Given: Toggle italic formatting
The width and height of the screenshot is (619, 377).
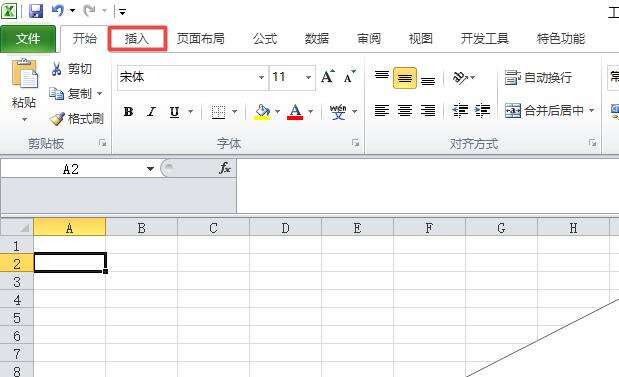Looking at the screenshot, I should [151, 112].
